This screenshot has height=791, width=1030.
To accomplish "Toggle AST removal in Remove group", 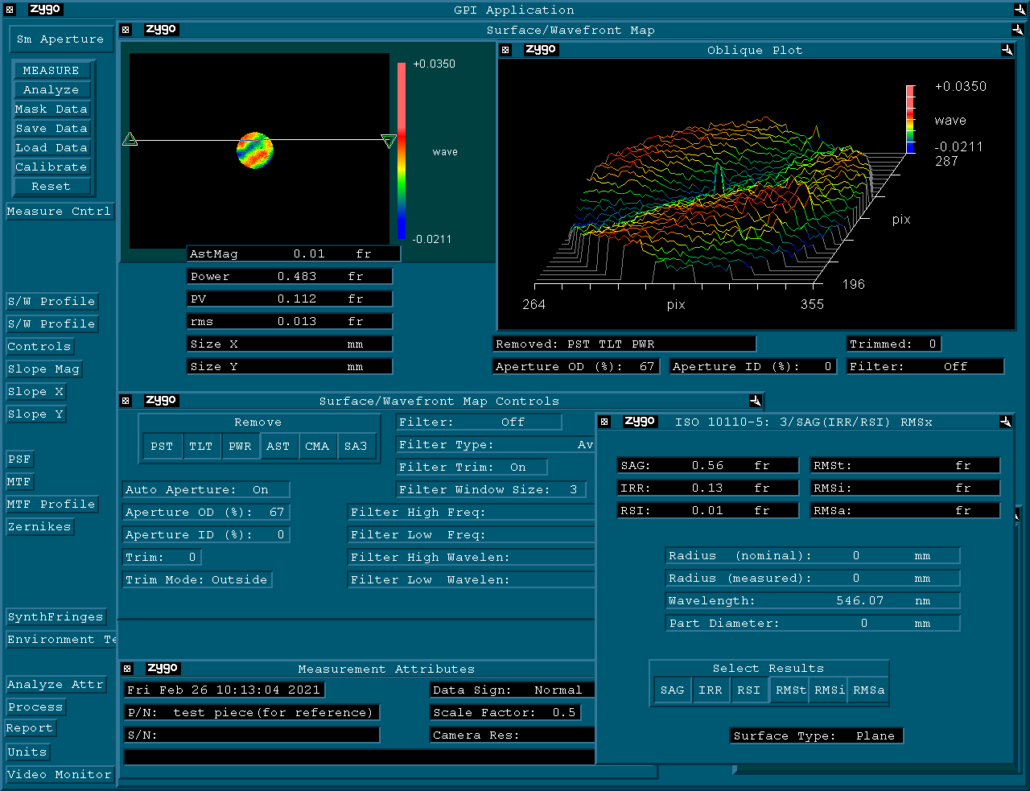I will (x=278, y=446).
